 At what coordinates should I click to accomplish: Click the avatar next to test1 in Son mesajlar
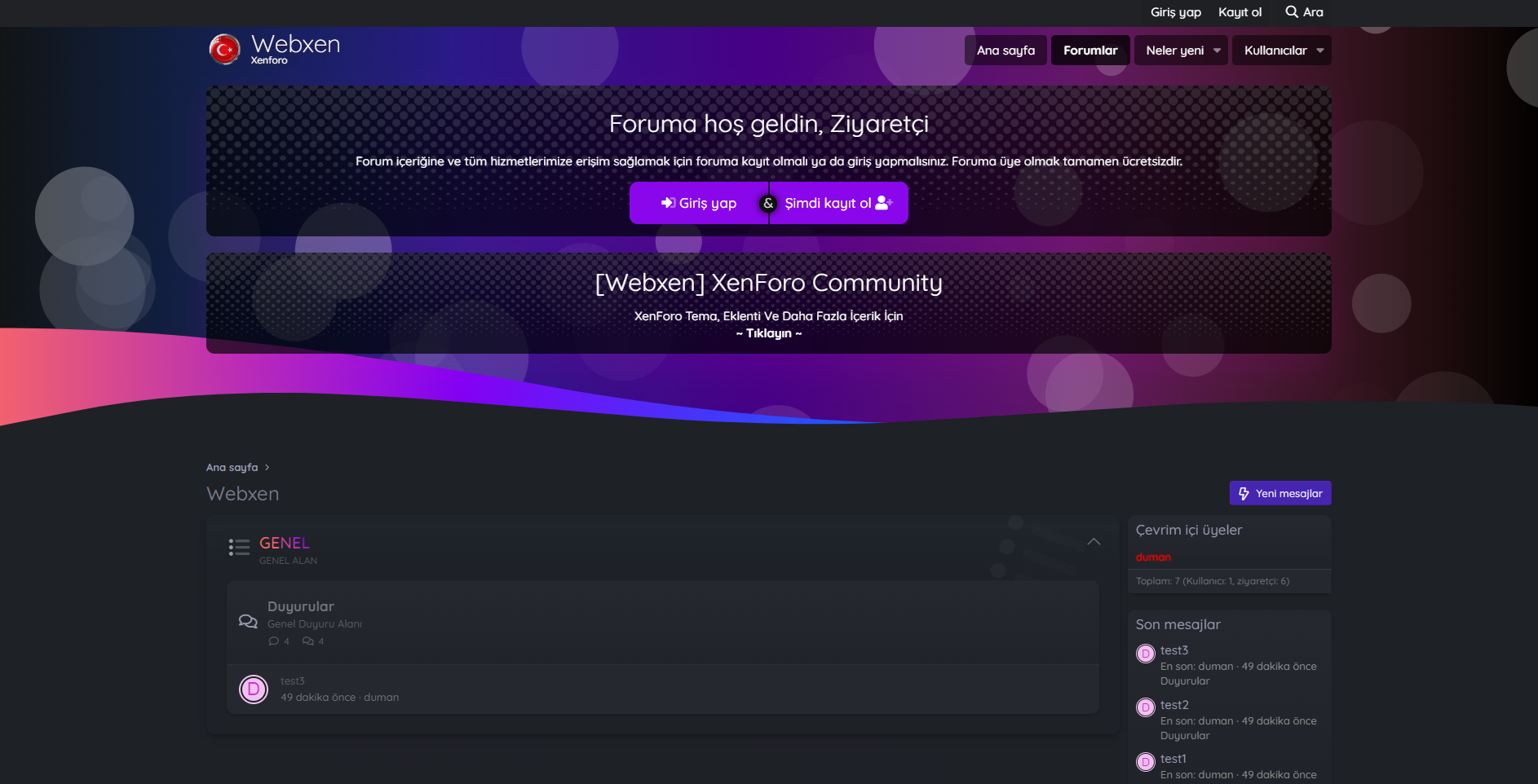(1146, 762)
